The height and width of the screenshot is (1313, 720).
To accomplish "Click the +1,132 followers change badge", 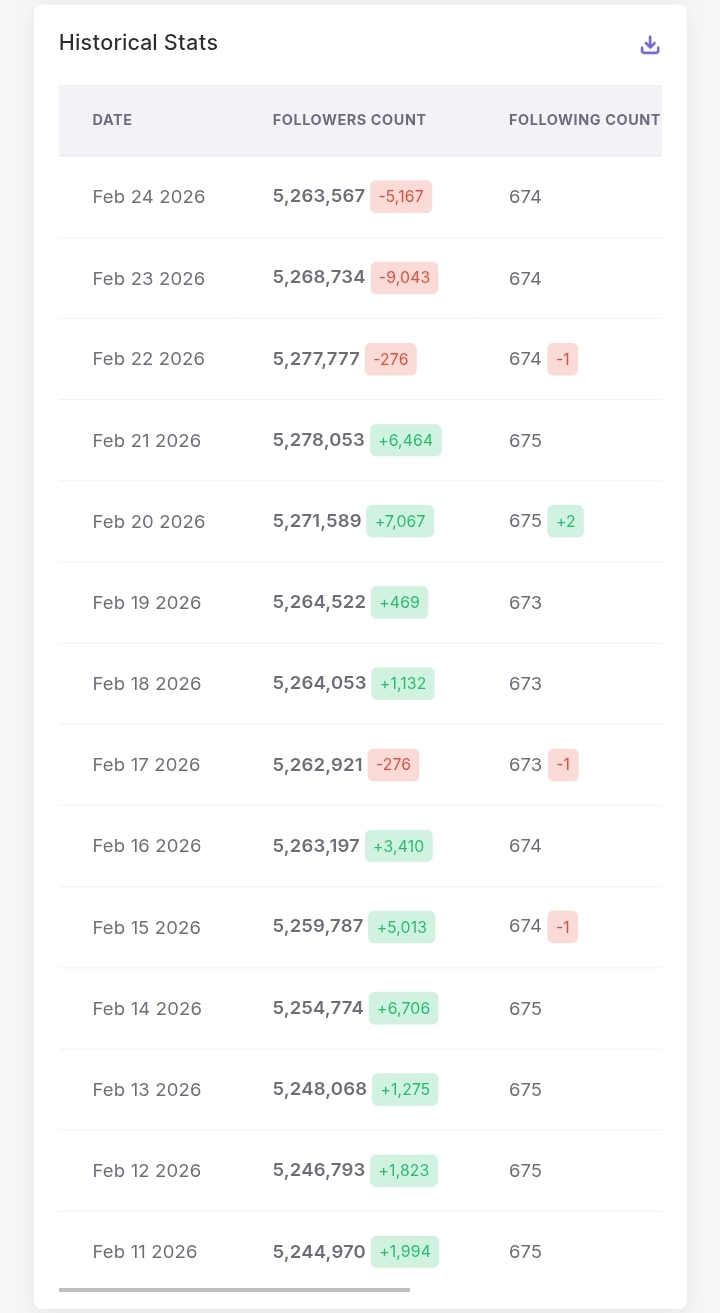I will pos(403,684).
